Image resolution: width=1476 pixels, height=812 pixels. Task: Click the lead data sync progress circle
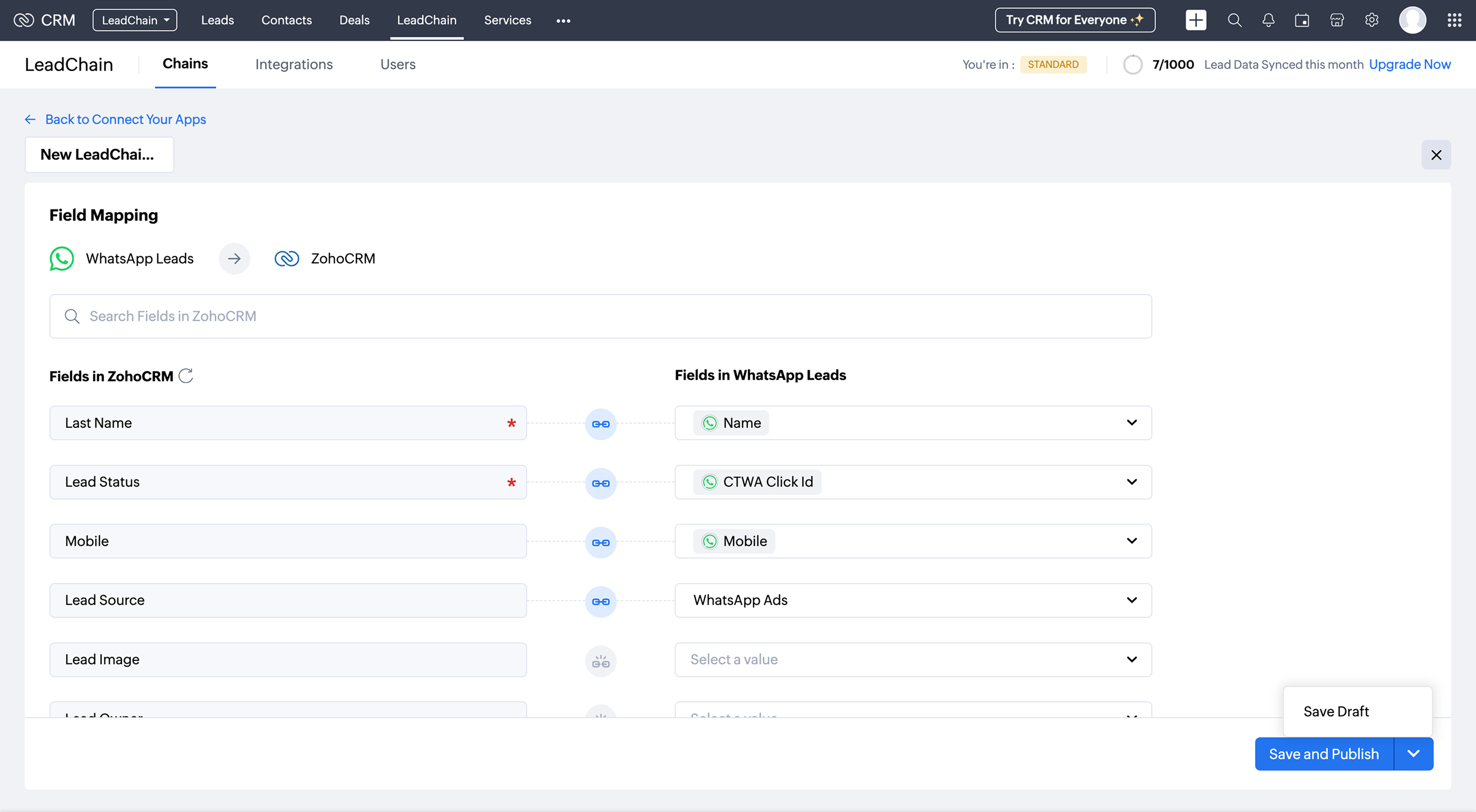[1132, 65]
